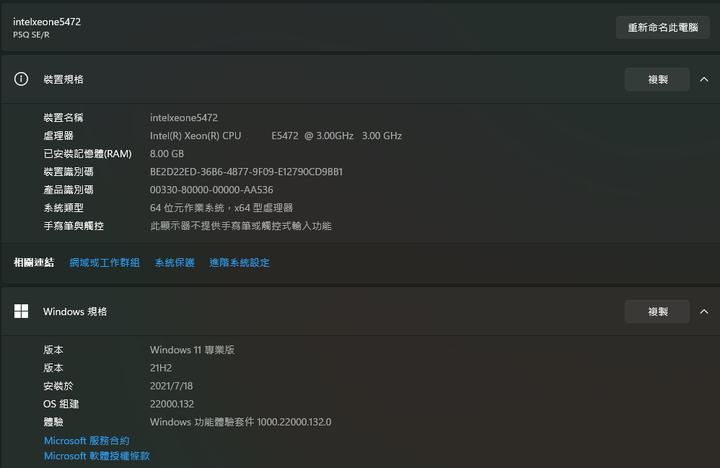Click the 重新命名此電腦 button
720x468 pixels.
click(663, 28)
